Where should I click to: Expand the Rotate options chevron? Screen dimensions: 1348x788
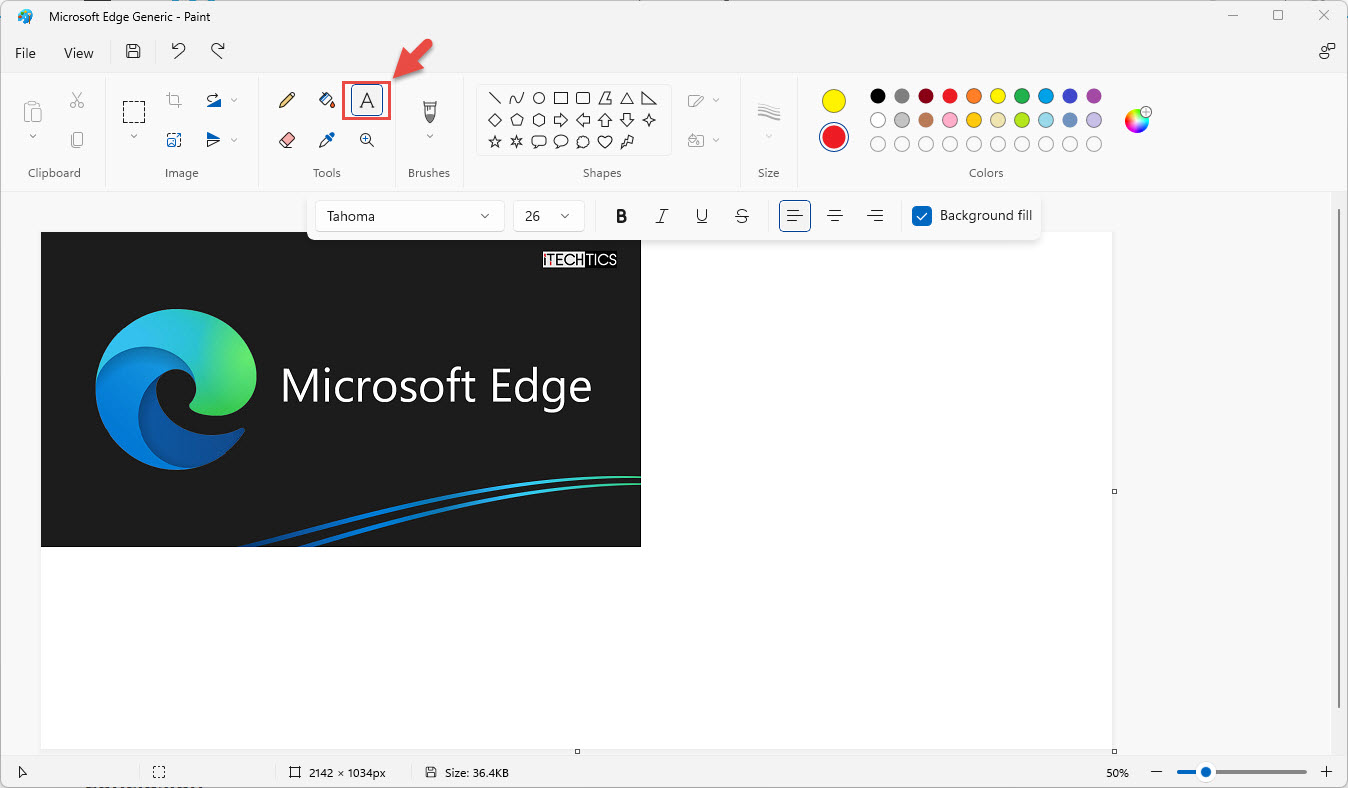point(235,100)
